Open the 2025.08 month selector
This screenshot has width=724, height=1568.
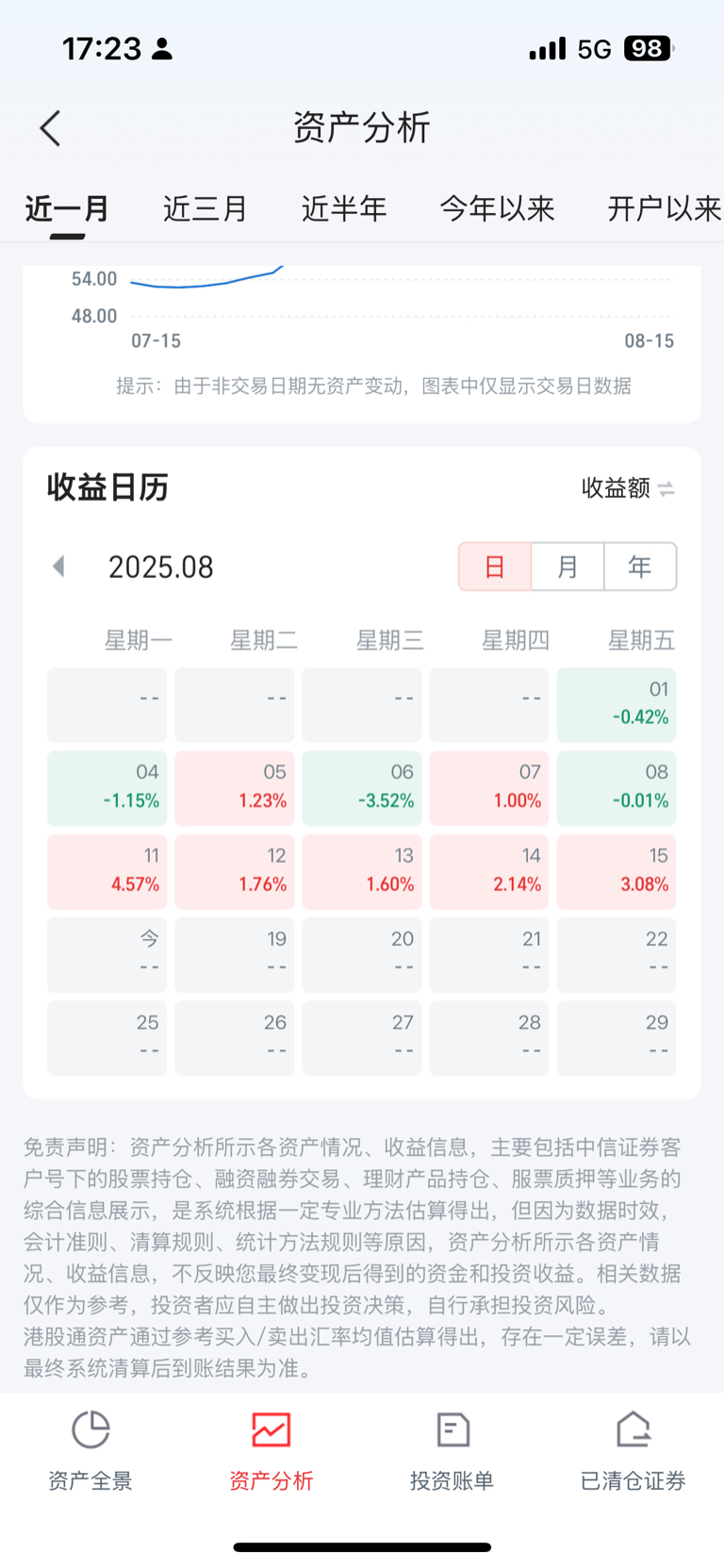pos(160,567)
